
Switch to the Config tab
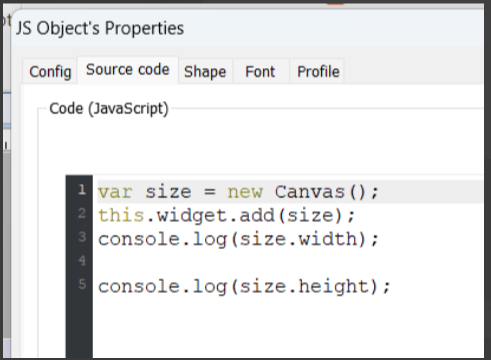click(x=50, y=71)
